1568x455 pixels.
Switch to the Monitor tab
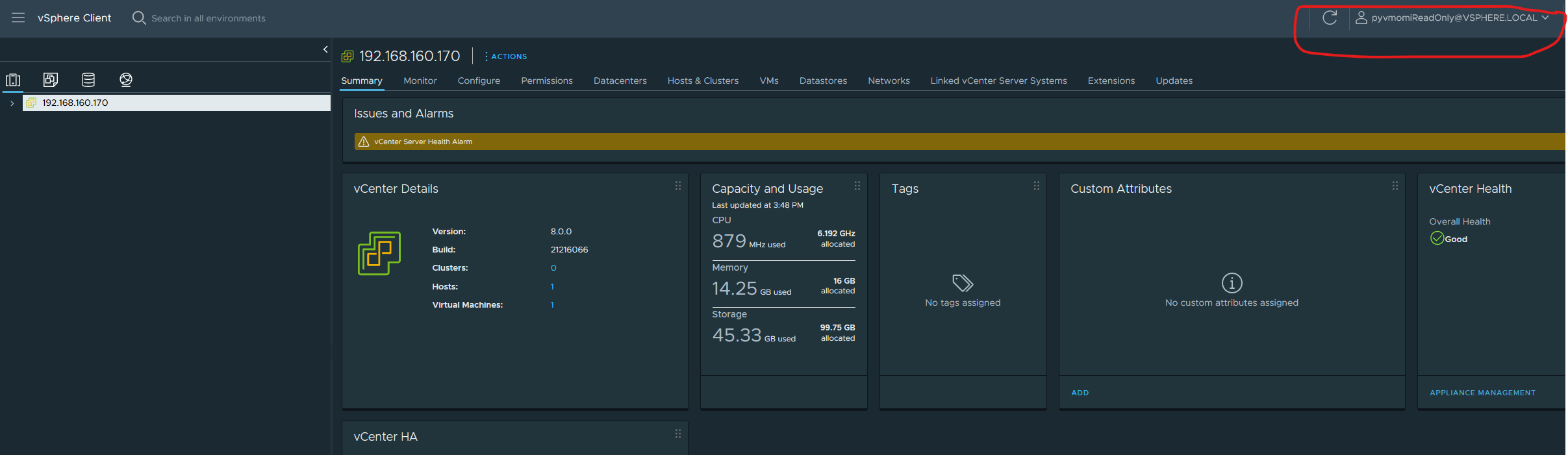click(420, 80)
